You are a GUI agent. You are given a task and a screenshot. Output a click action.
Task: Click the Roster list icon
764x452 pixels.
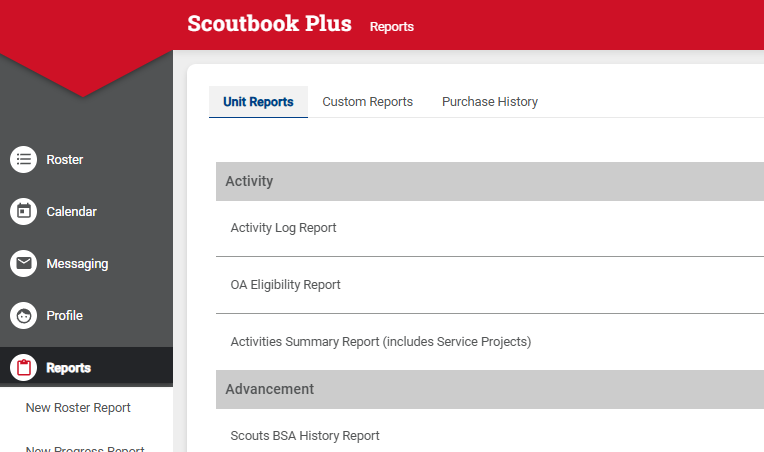pyautogui.click(x=23, y=159)
